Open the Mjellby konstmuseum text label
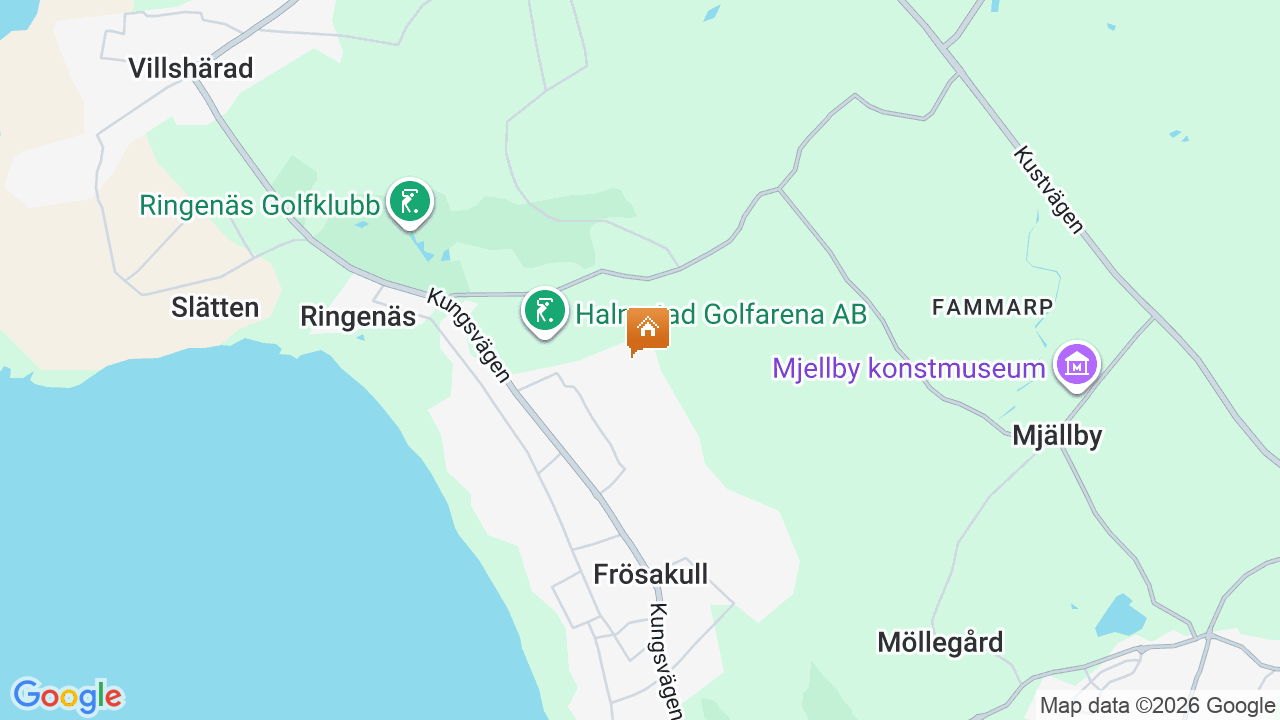Screen dimensions: 1280x720 click(909, 368)
